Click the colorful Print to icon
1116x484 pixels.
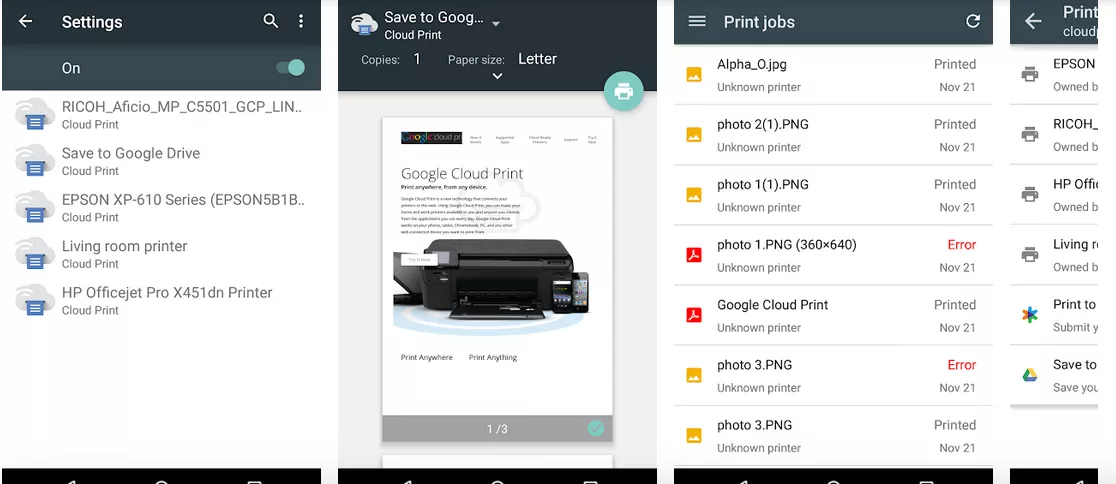(1030, 315)
